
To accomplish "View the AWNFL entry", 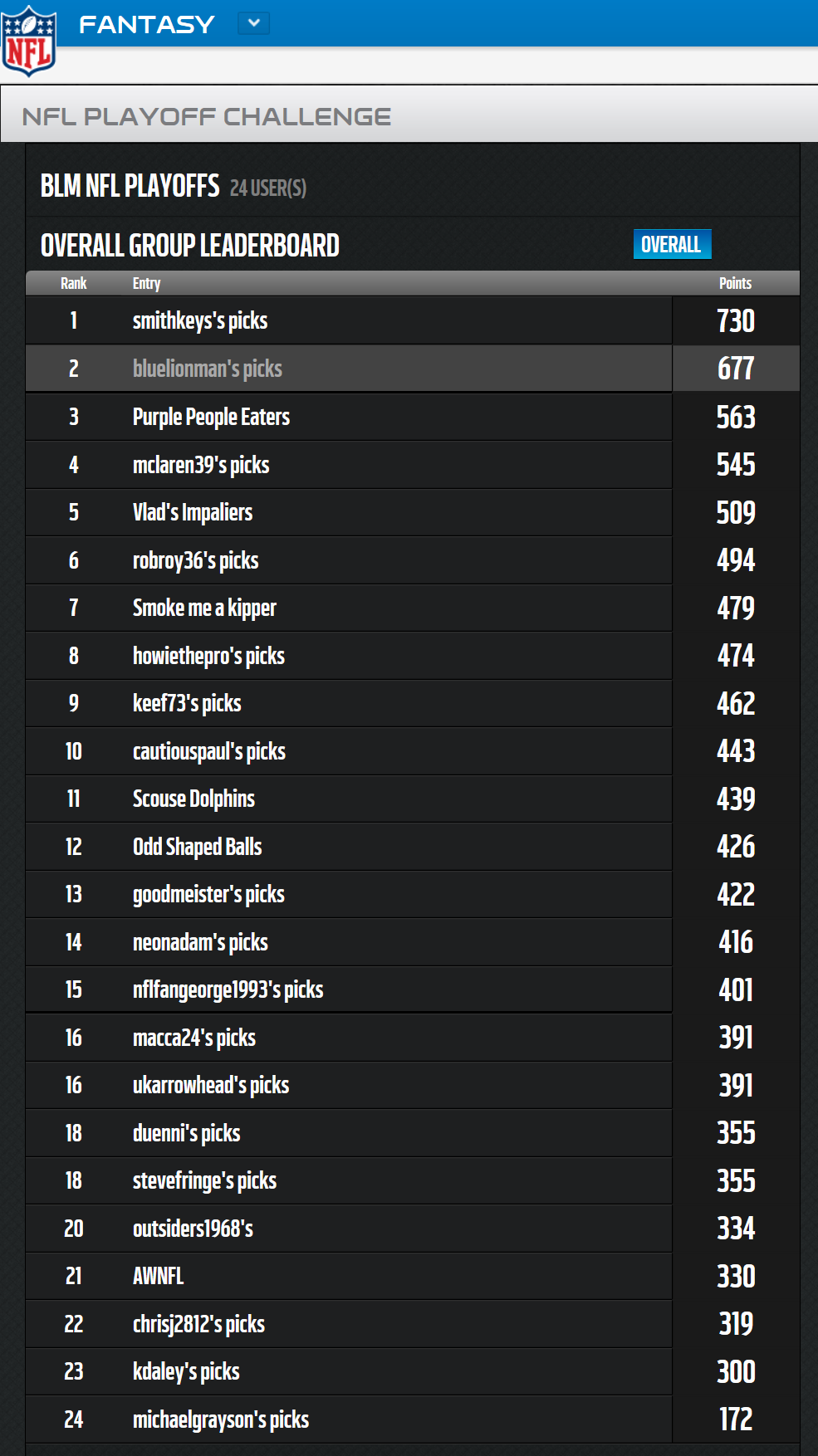I will click(159, 1276).
